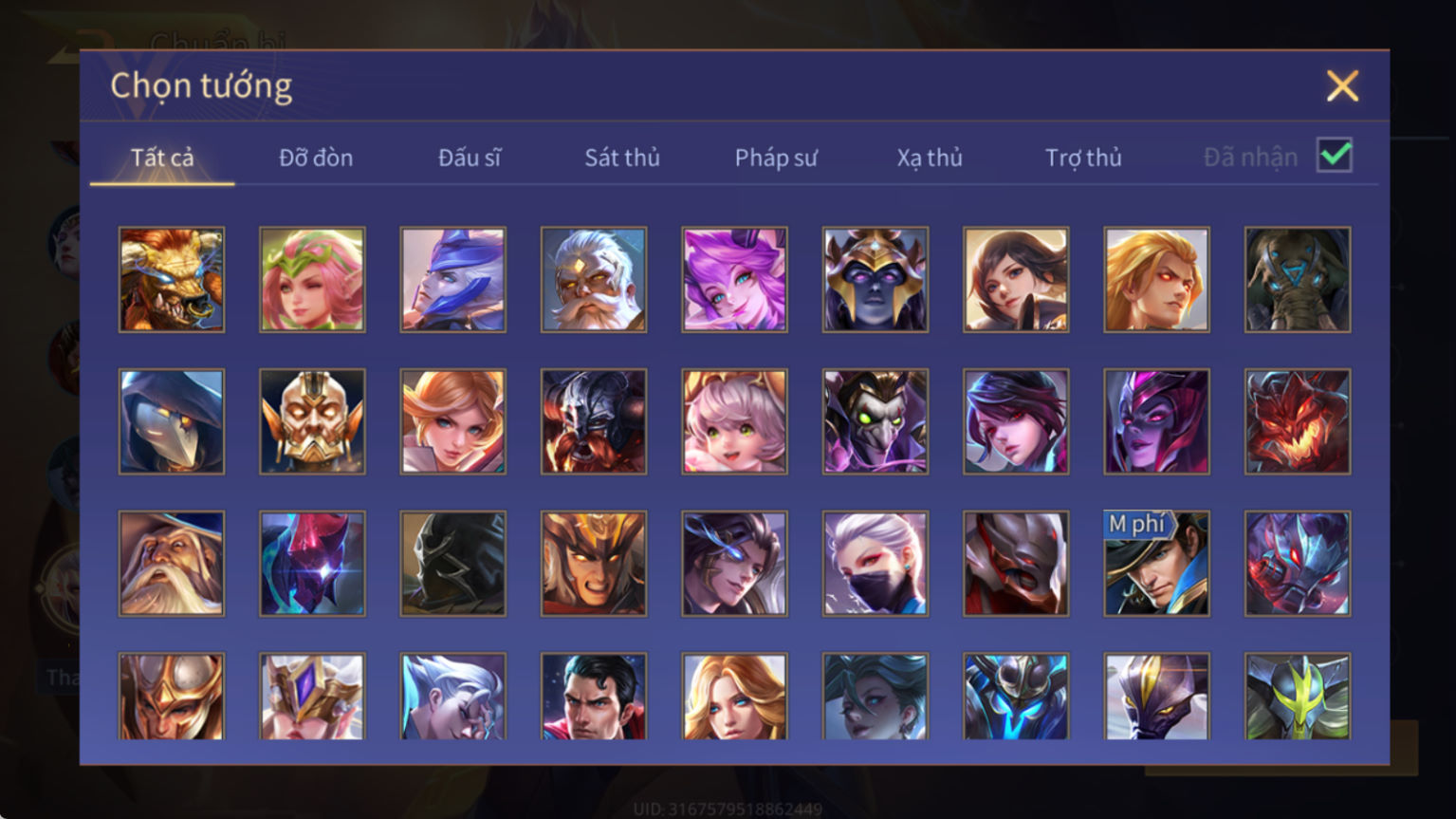The image size is (1456, 819).
Task: Switch to the Đỡ đòn tab
Action: 316,158
